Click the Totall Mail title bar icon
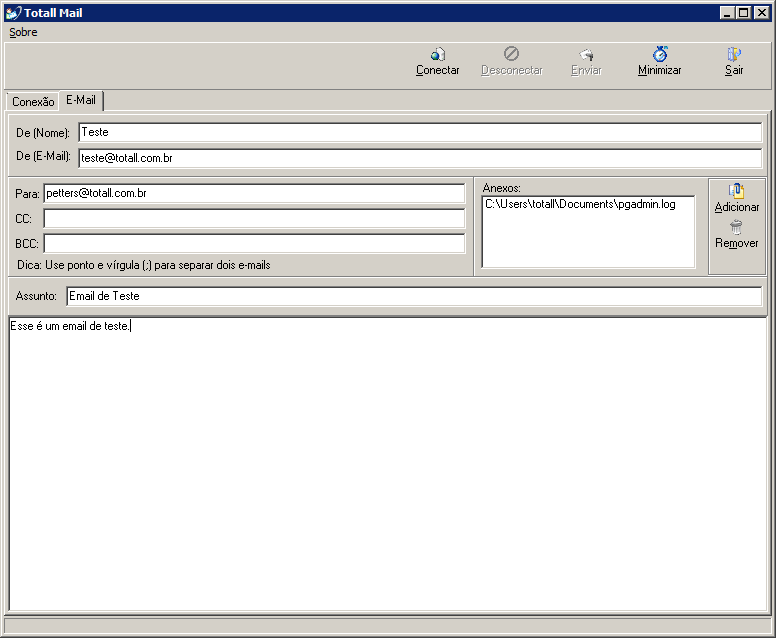The height and width of the screenshot is (638, 776). coord(13,13)
